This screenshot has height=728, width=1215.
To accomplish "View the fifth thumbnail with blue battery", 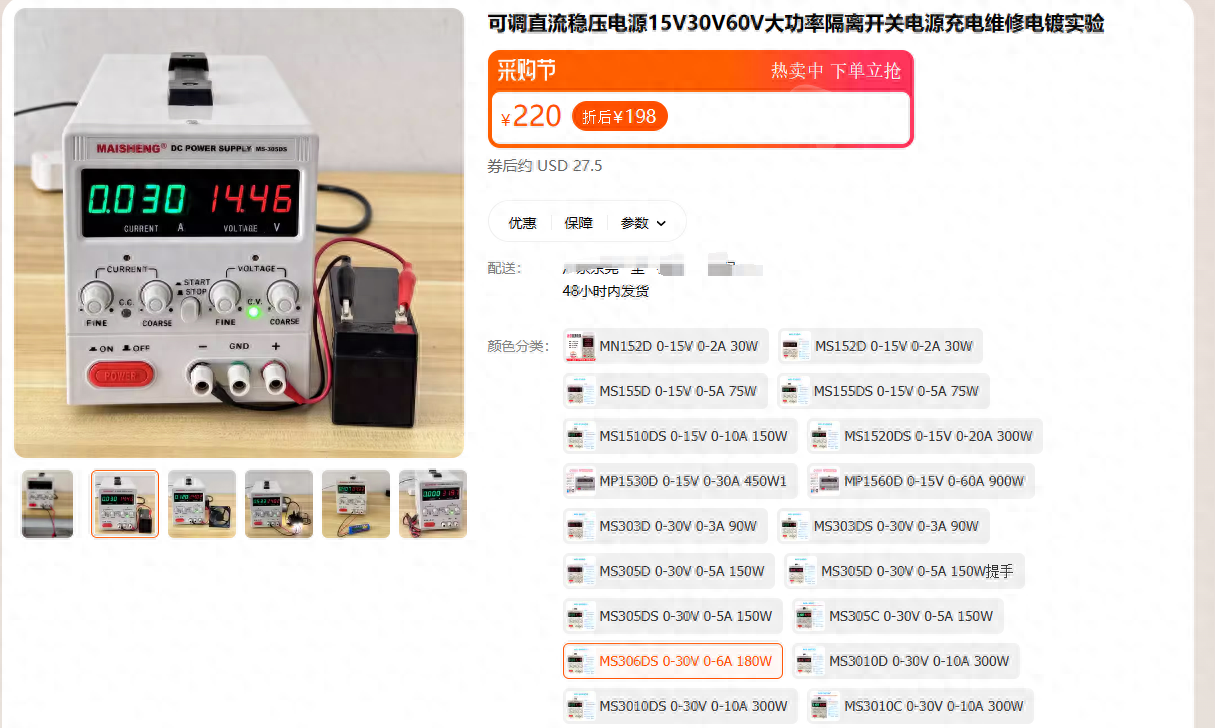I will coord(356,504).
